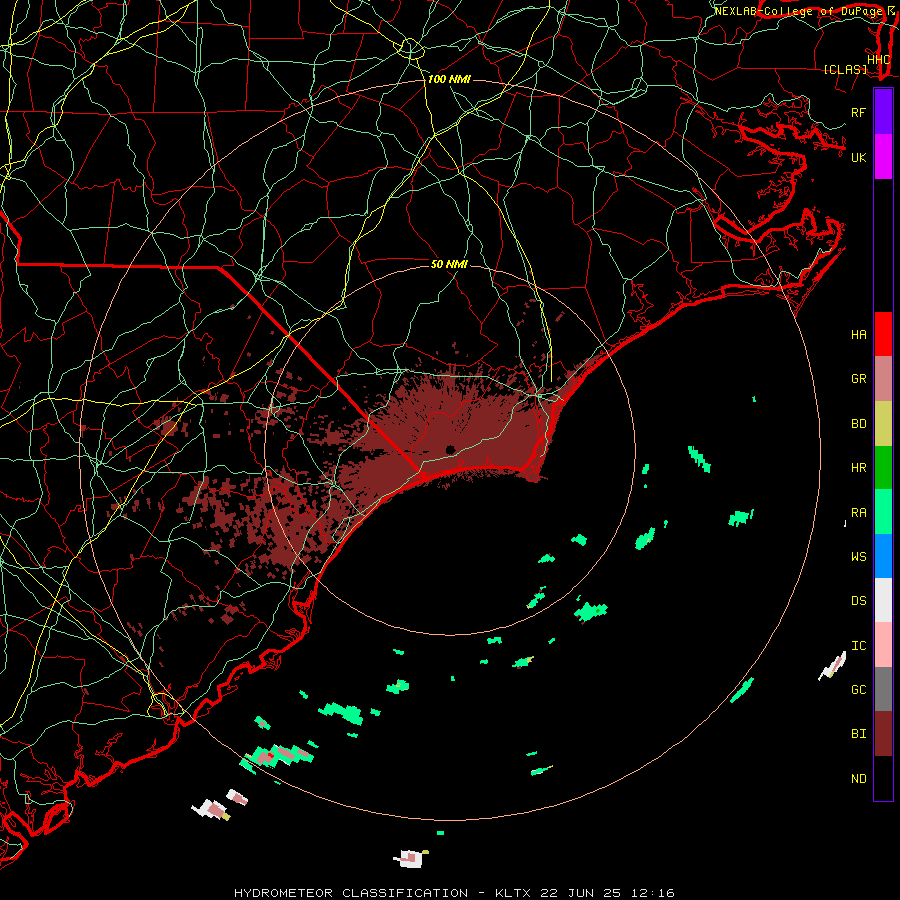Click the HYDROMETEOR CLASSIFICATION title text
Image resolution: width=900 pixels, height=900 pixels.
[x=351, y=893]
